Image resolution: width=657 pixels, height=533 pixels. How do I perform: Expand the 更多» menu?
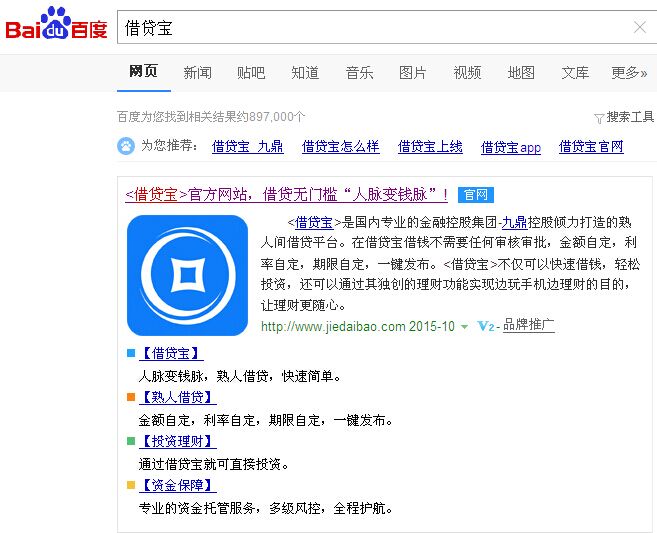tap(629, 72)
